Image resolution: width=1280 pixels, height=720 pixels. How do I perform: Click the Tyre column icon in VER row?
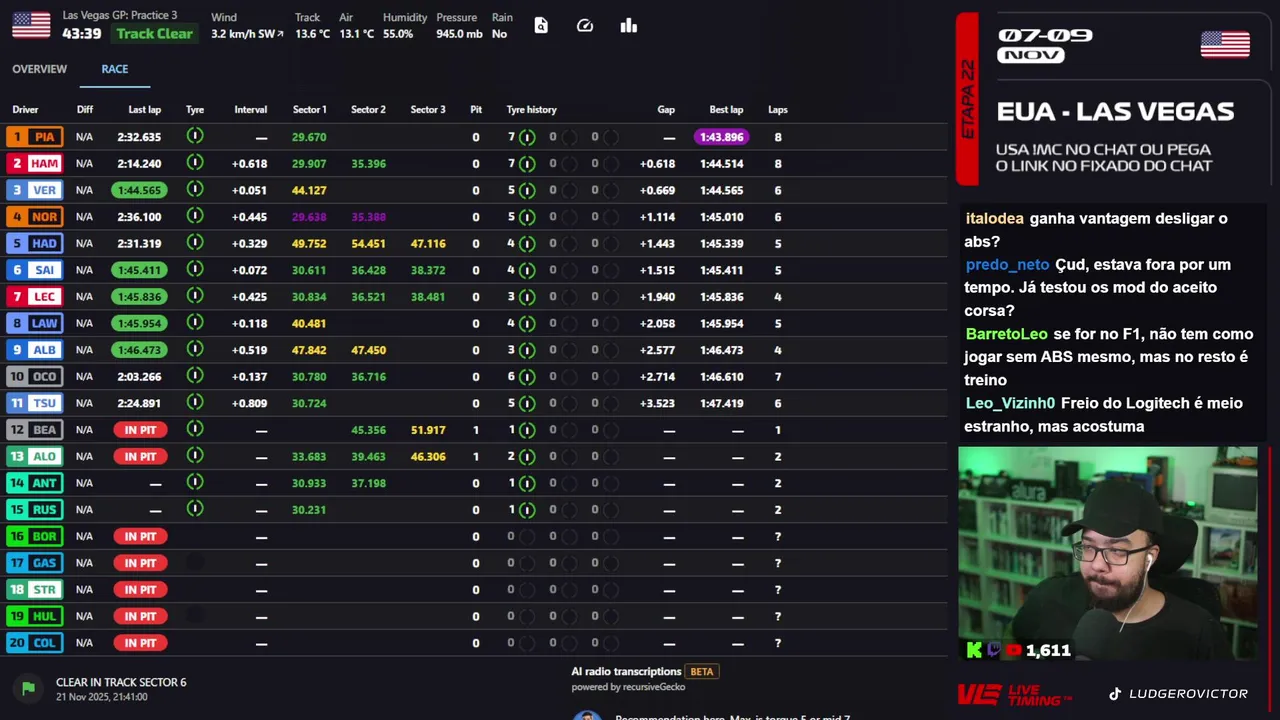click(195, 189)
